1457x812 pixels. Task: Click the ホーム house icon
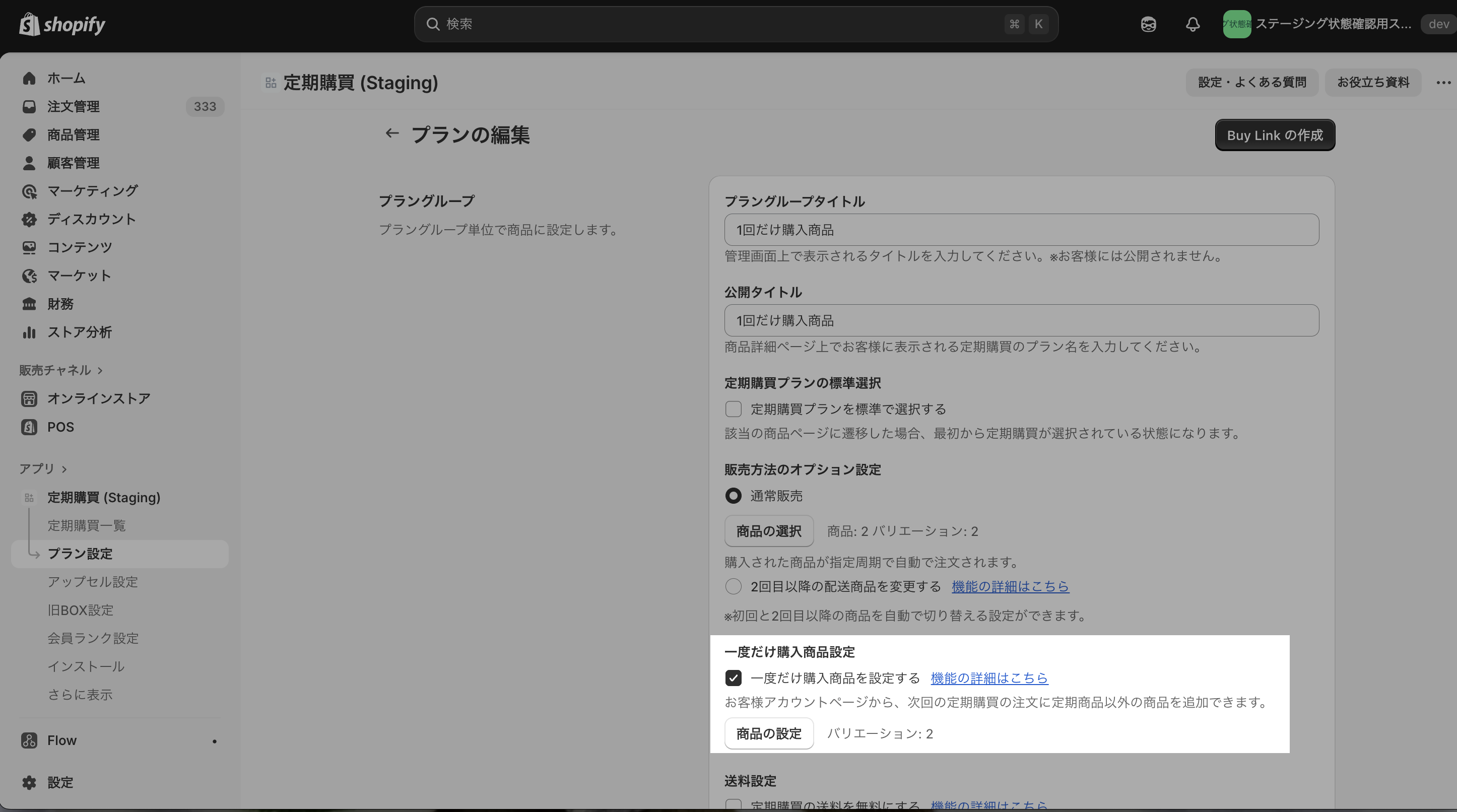pos(29,78)
